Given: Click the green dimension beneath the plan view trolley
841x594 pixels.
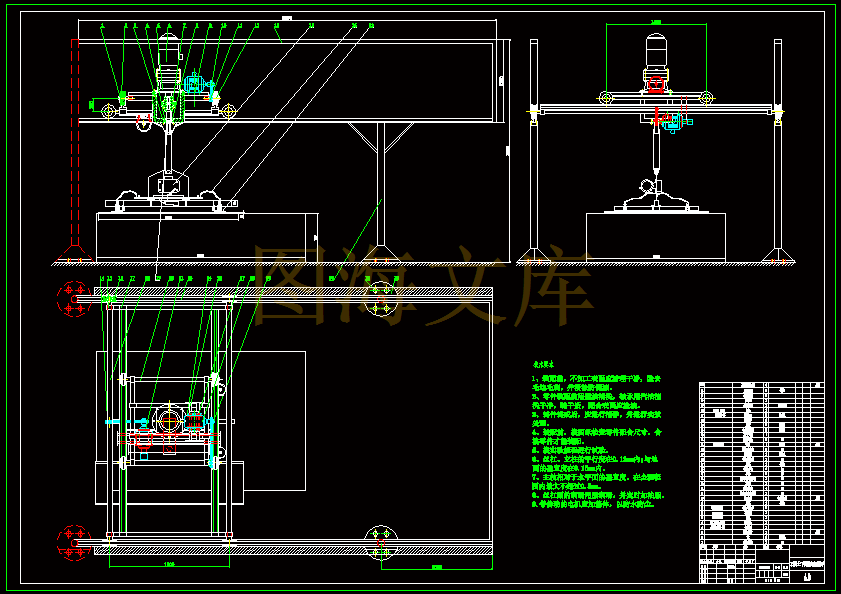Looking at the screenshot, I should tap(169, 566).
